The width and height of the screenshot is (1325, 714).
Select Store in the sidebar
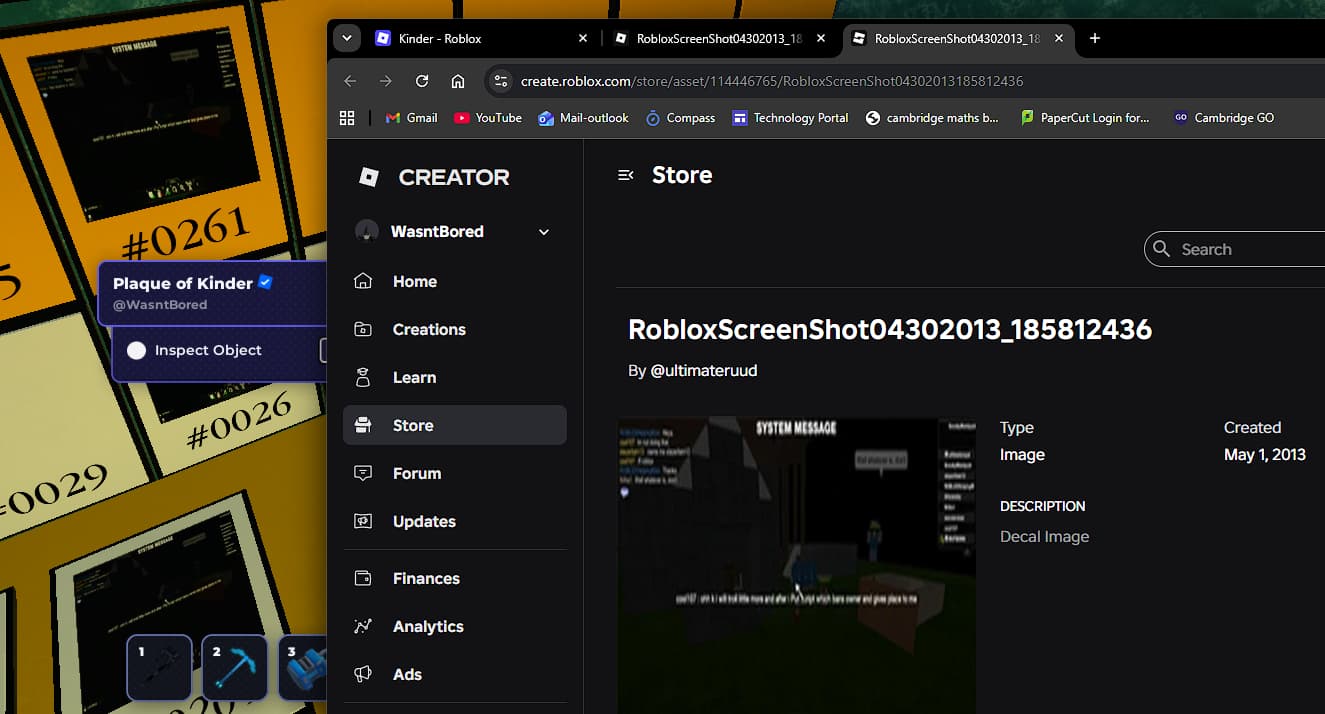click(454, 425)
